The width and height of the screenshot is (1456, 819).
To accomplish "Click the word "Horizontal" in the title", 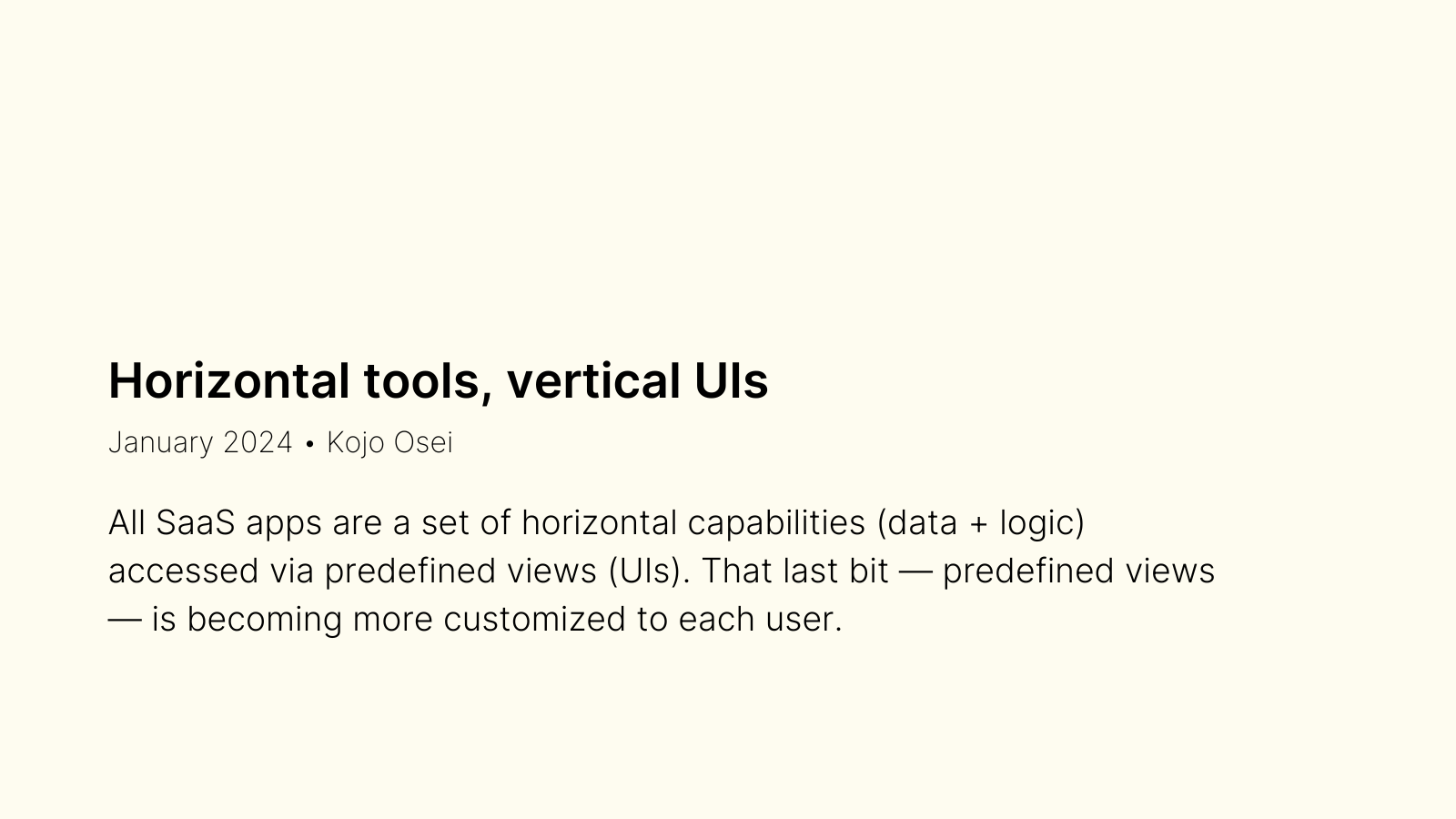I will [229, 380].
